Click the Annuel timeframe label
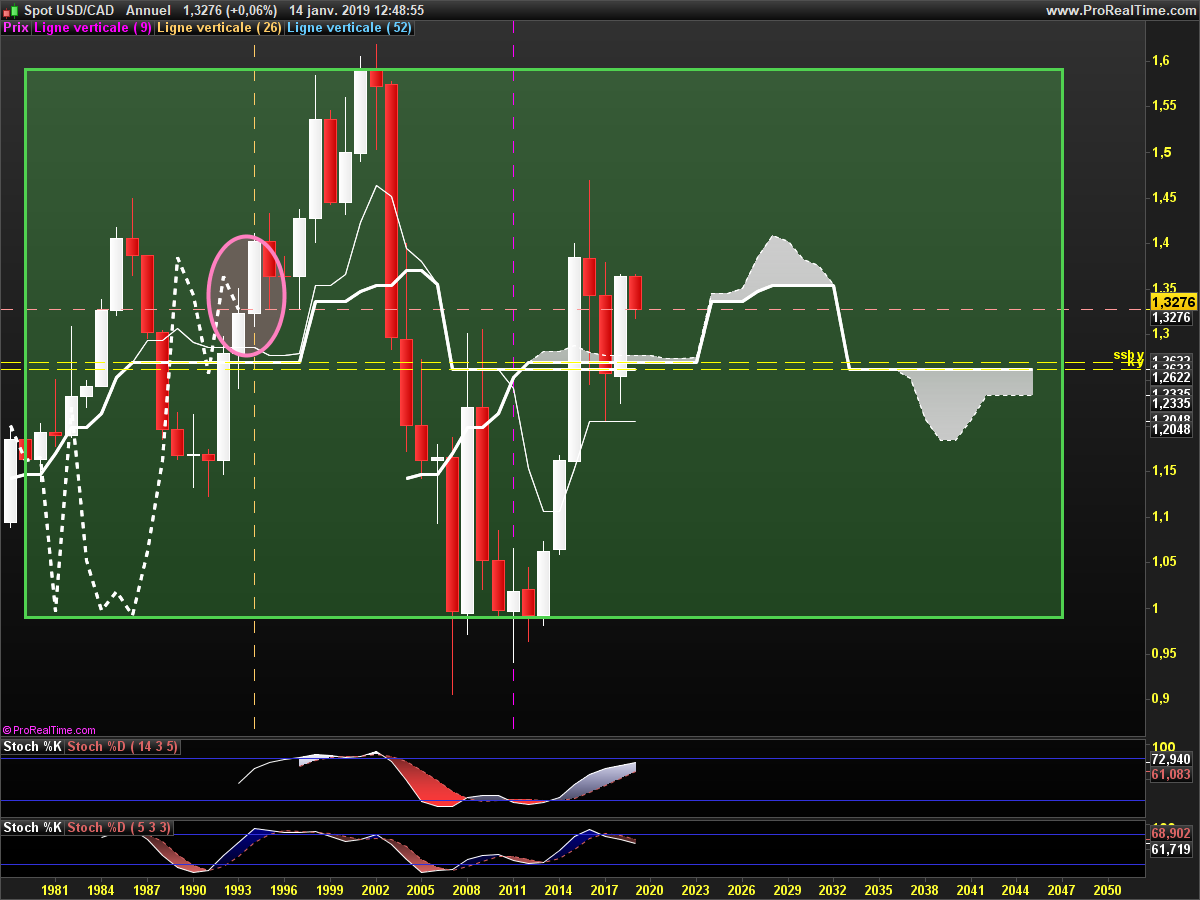The image size is (1200, 900). click(x=148, y=10)
